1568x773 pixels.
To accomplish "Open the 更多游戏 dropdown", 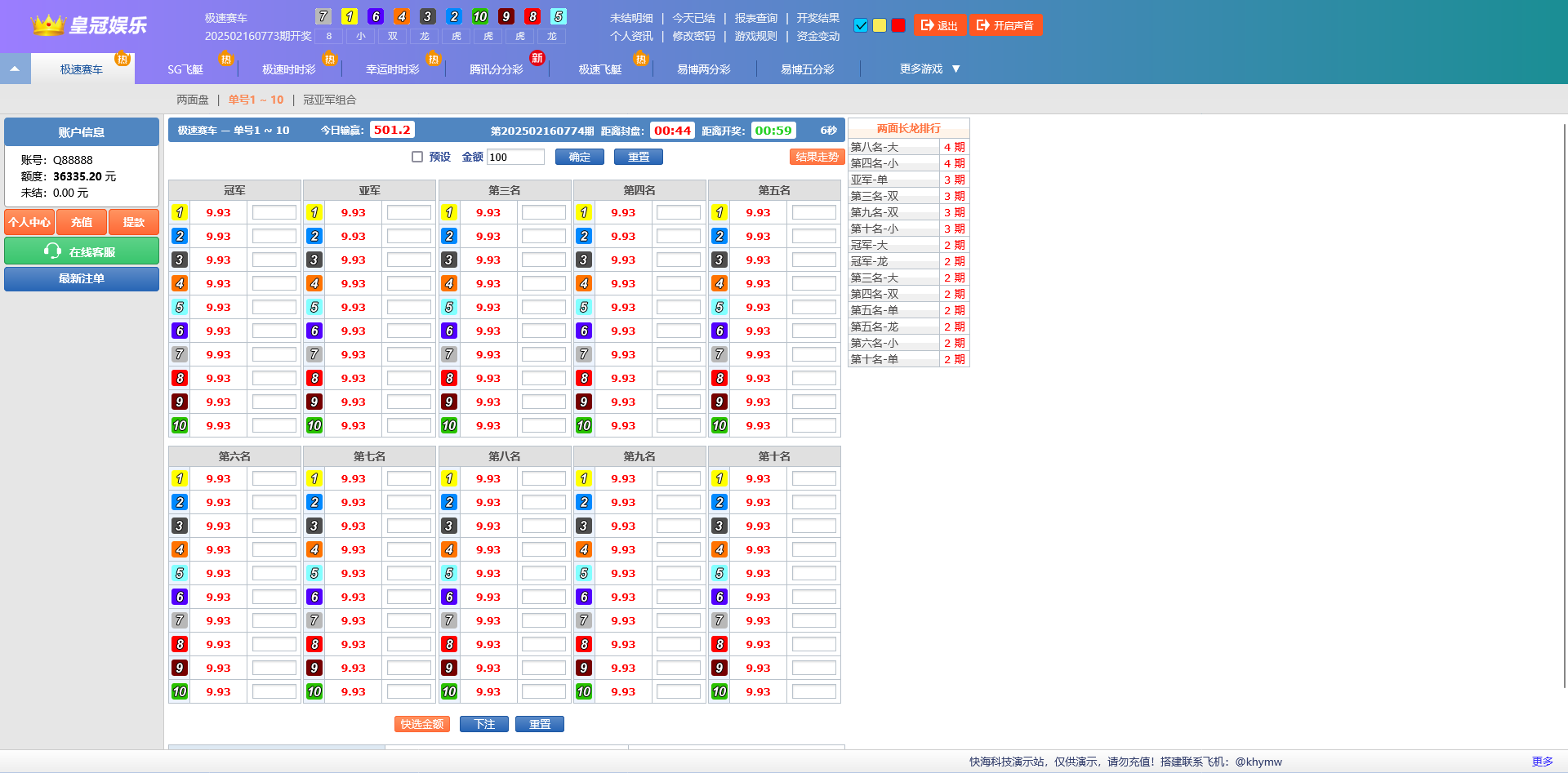I will coord(929,69).
